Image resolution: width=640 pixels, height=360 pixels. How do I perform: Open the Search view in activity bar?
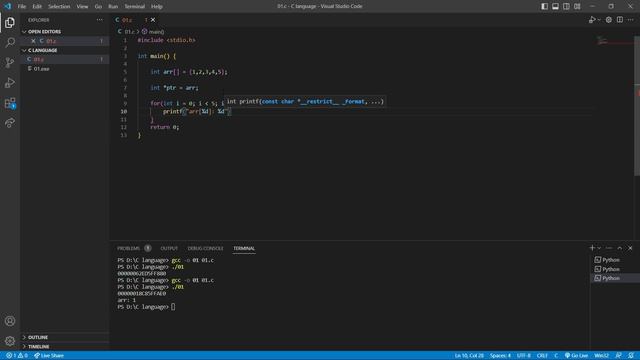[x=10, y=42]
